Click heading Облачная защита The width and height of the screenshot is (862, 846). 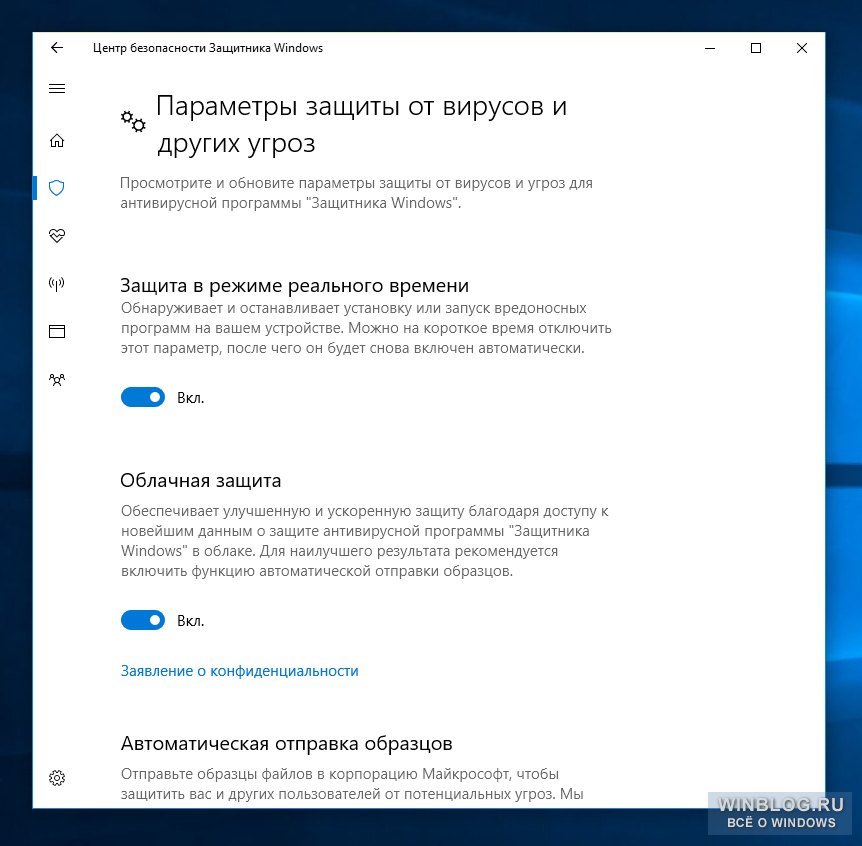pos(201,480)
